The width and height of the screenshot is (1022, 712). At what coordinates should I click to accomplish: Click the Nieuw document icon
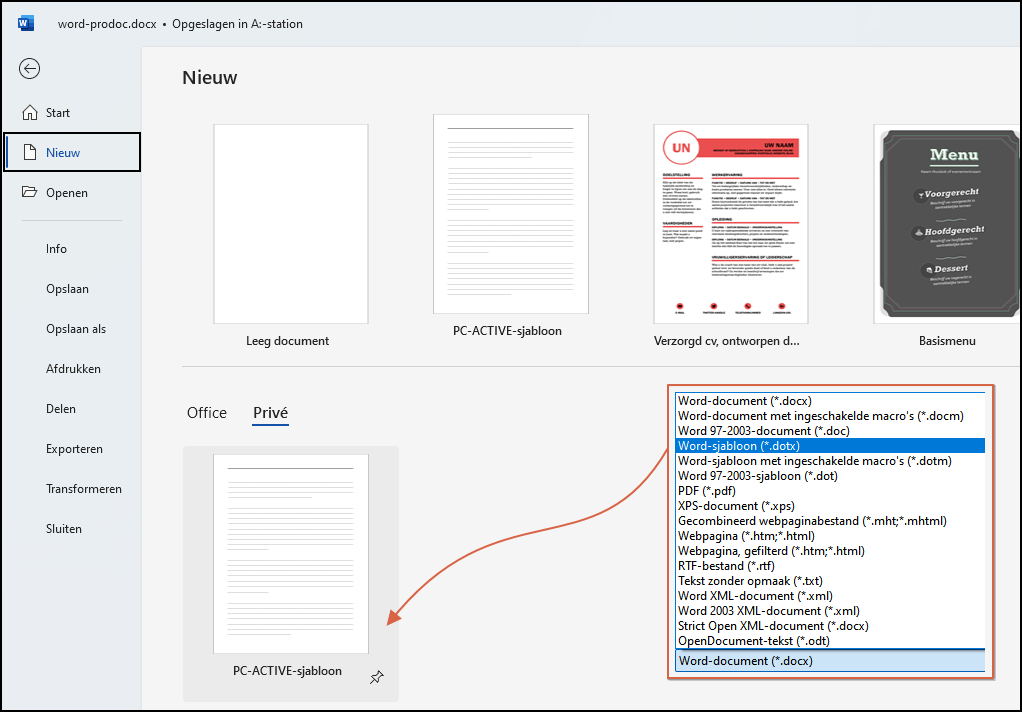(x=29, y=153)
